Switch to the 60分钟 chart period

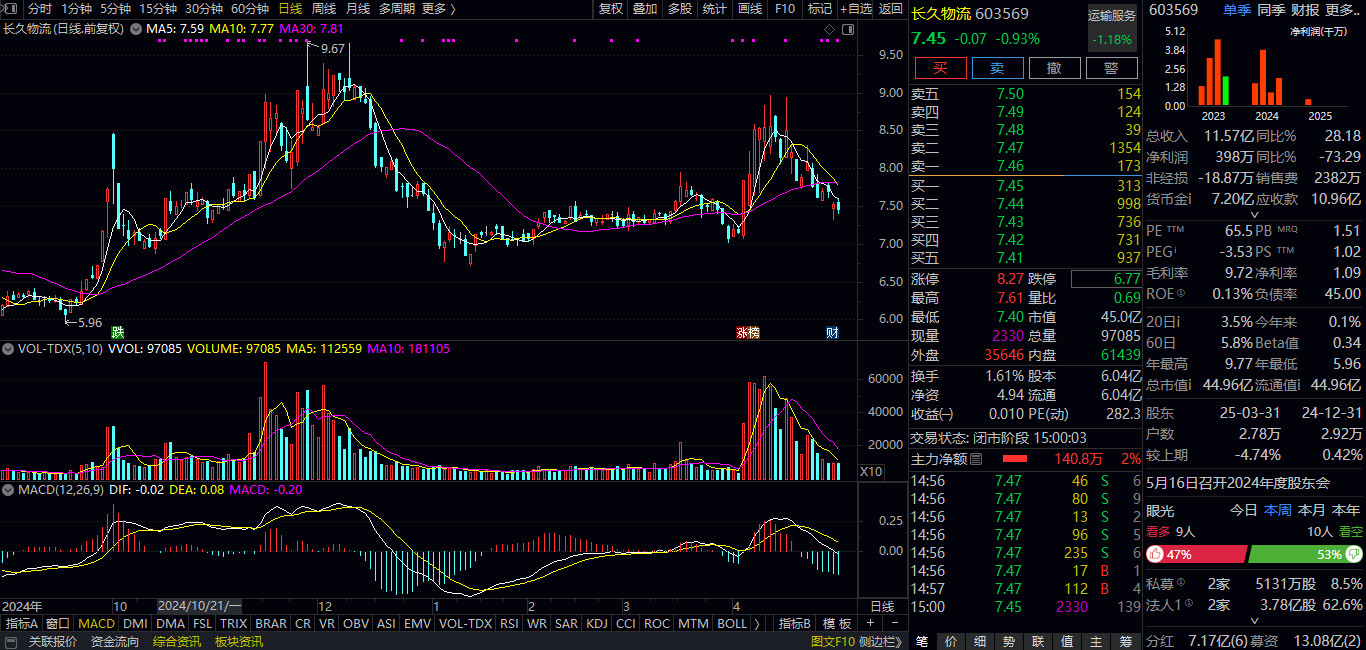(x=249, y=9)
